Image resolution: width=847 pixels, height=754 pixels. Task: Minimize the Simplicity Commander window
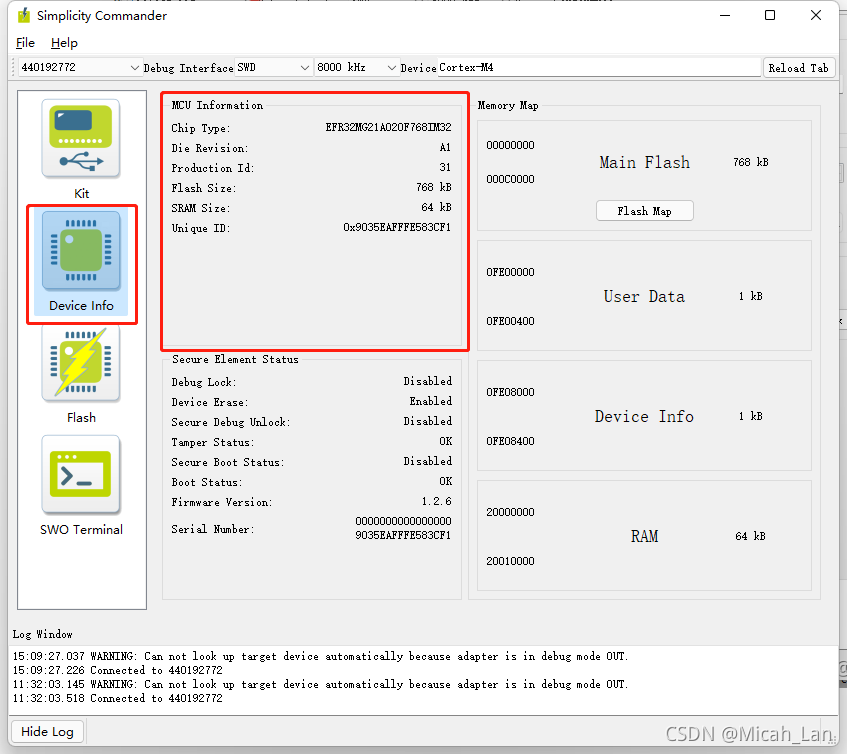[725, 15]
